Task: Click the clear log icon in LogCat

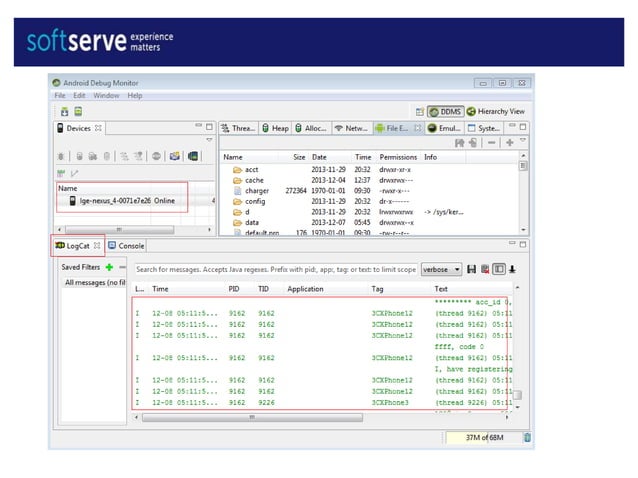Action: click(x=484, y=268)
